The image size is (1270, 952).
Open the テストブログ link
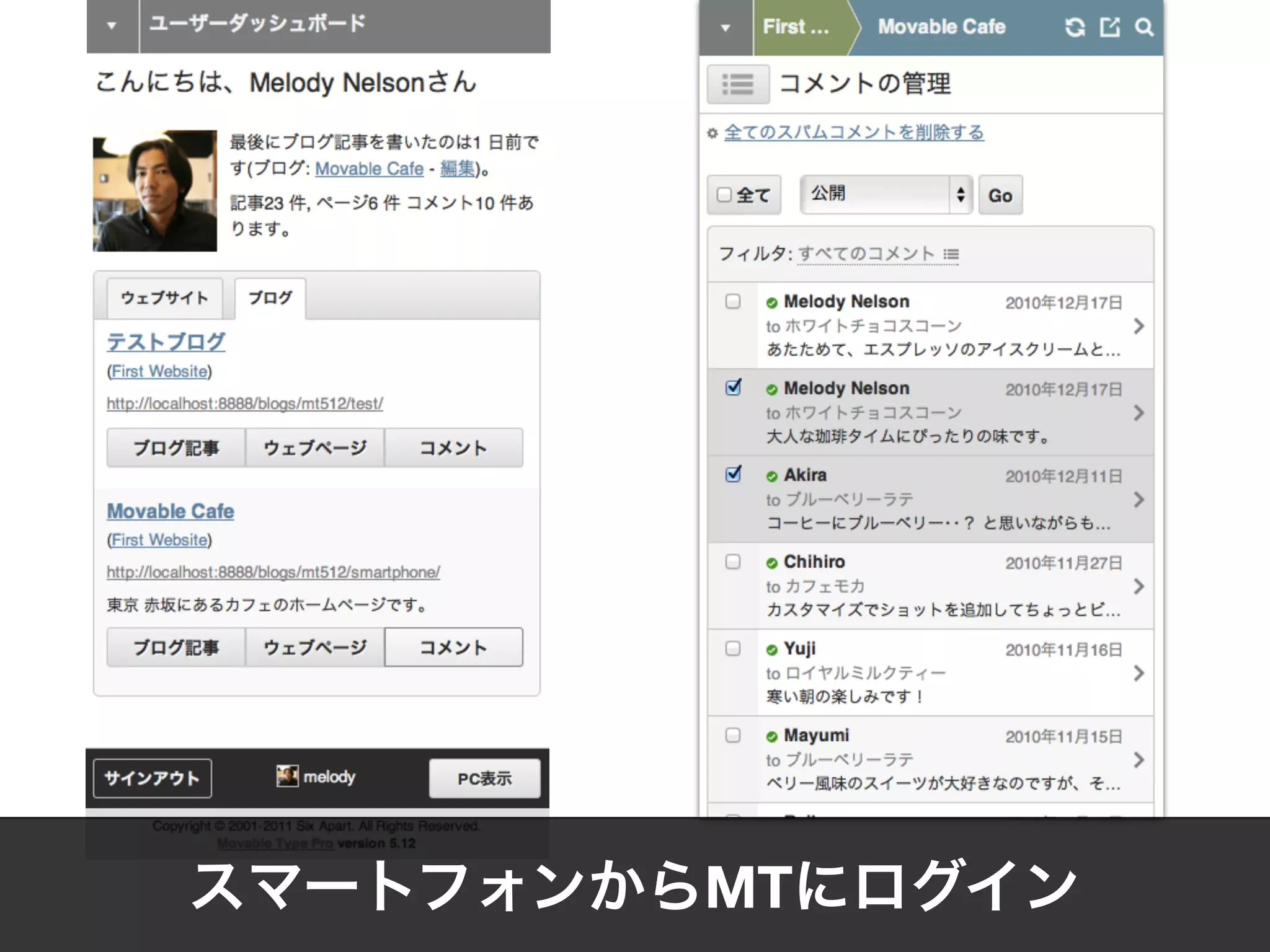166,342
